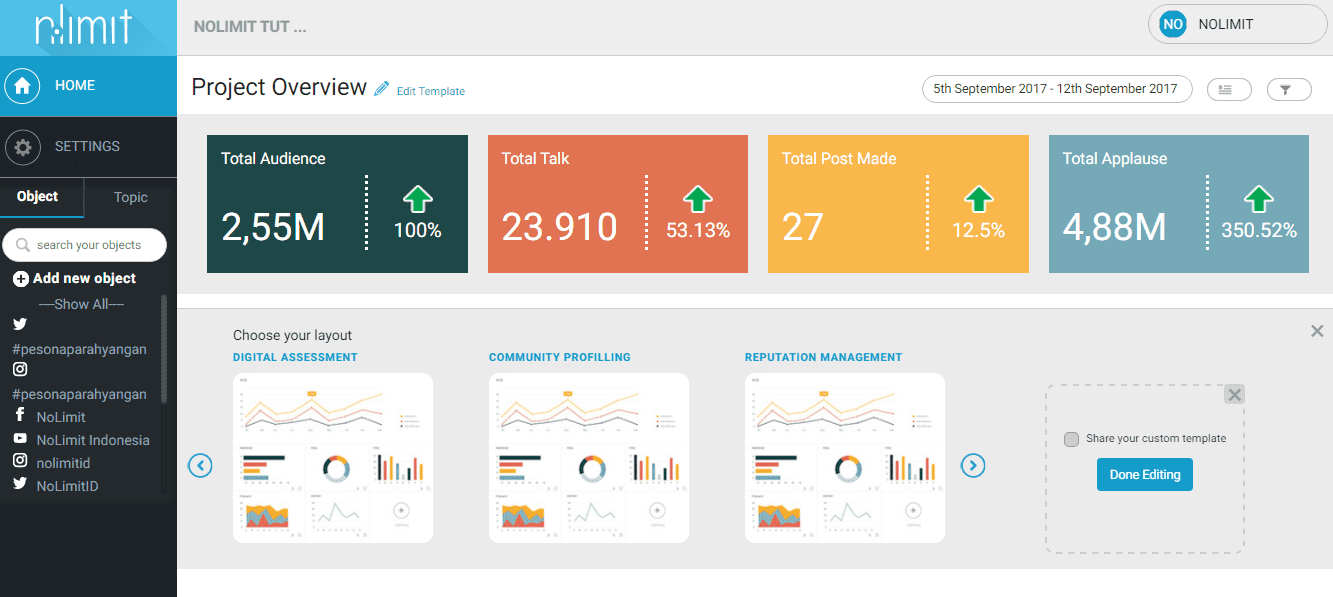1333x597 pixels.
Task: Switch to the Topic tab
Action: pos(131,197)
